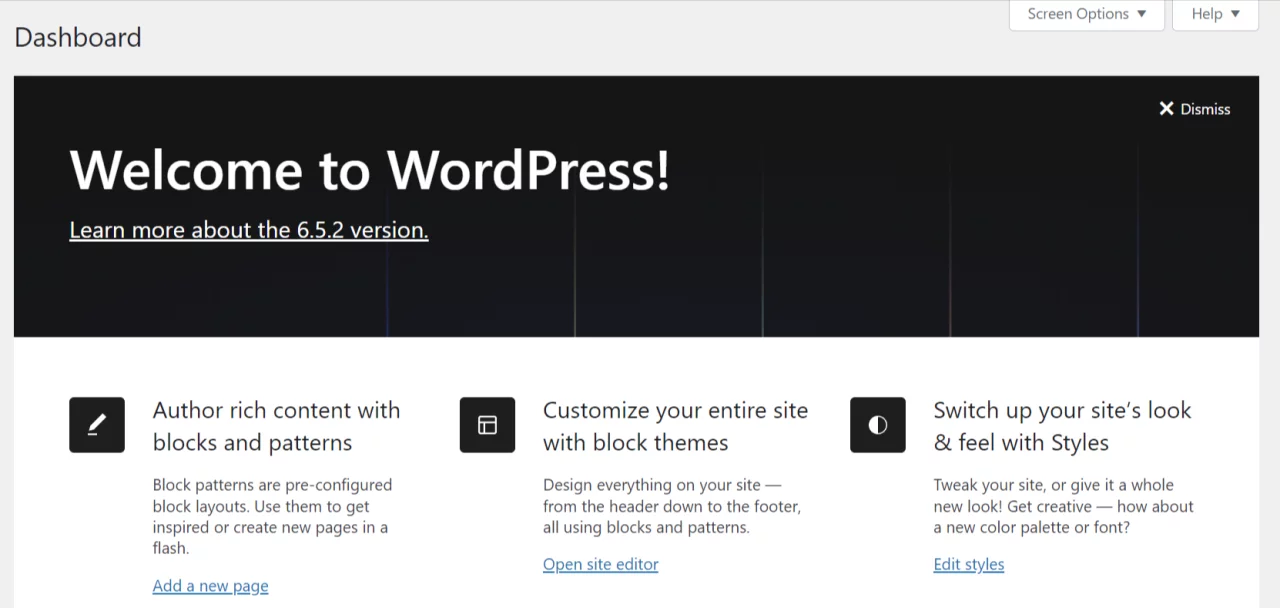Click the pencil edit icon beside Author rich content
1280x608 pixels.
coord(97,425)
